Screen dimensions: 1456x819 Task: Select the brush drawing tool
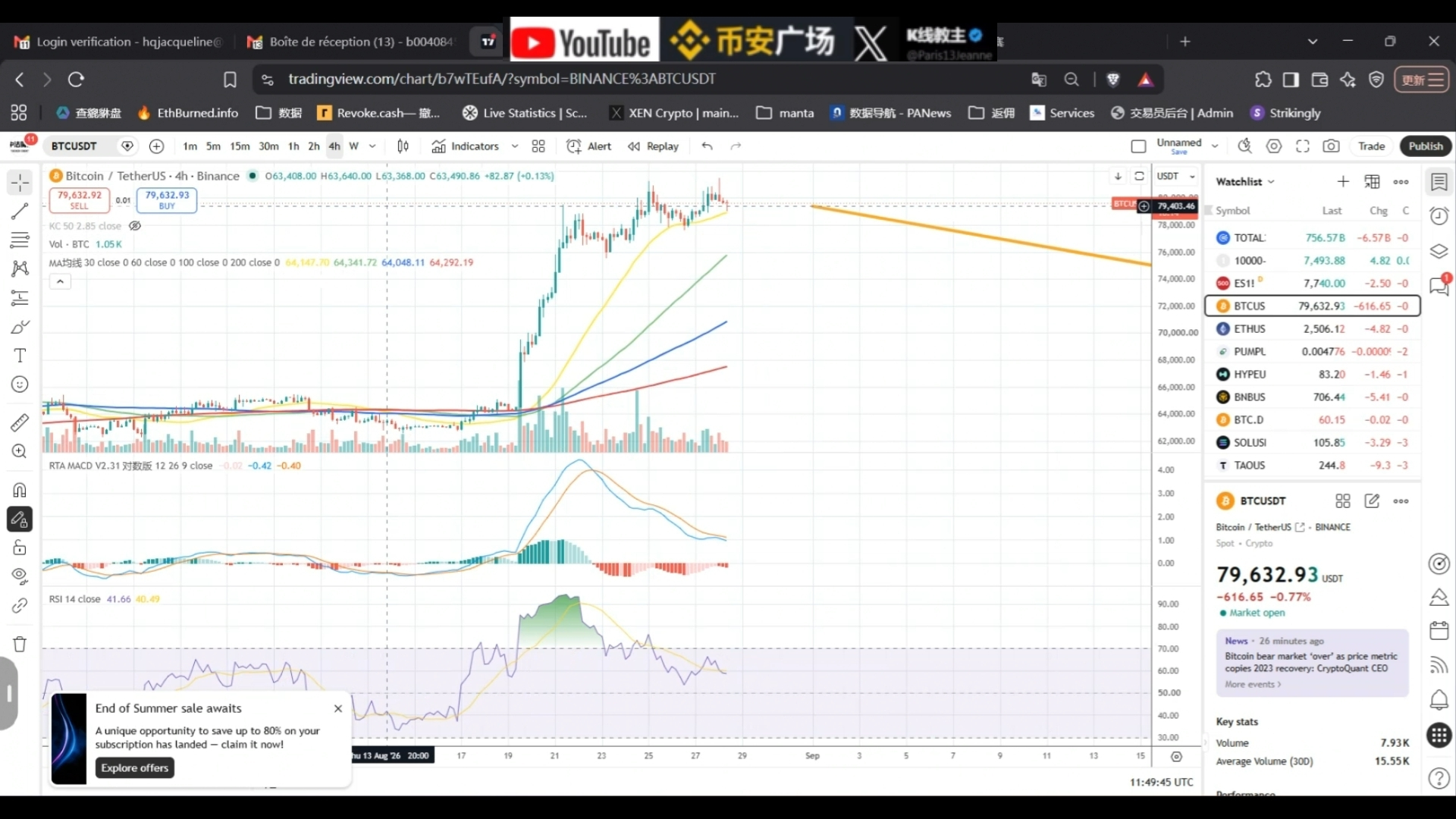pos(20,327)
